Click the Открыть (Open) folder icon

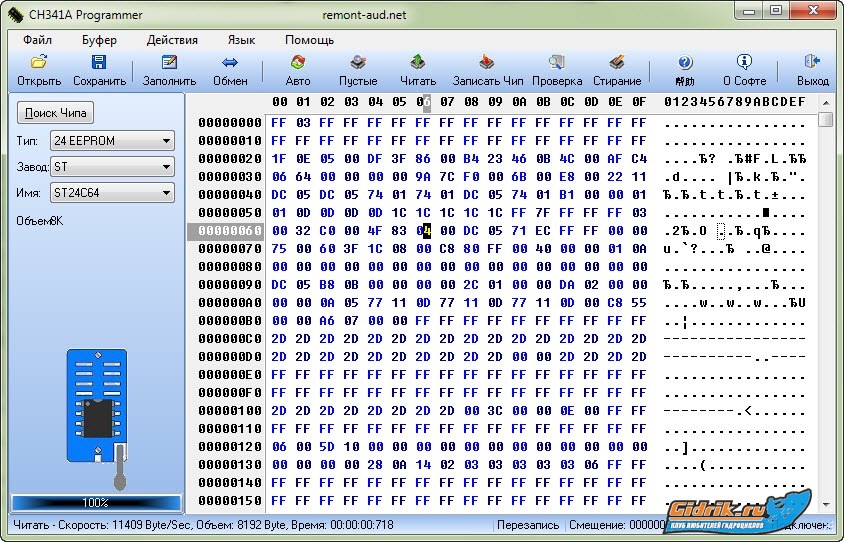point(39,63)
